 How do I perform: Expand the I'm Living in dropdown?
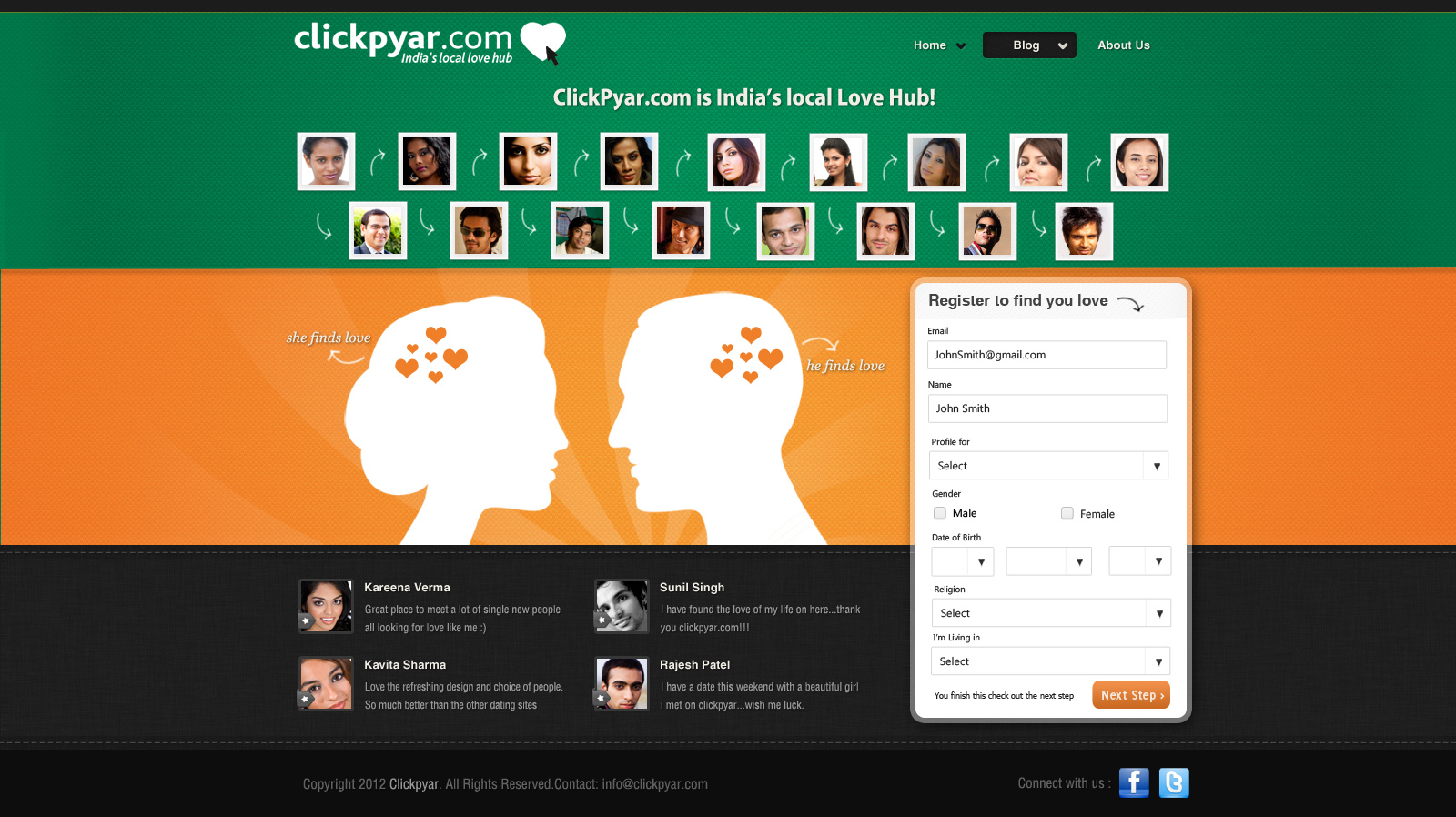tap(1050, 661)
